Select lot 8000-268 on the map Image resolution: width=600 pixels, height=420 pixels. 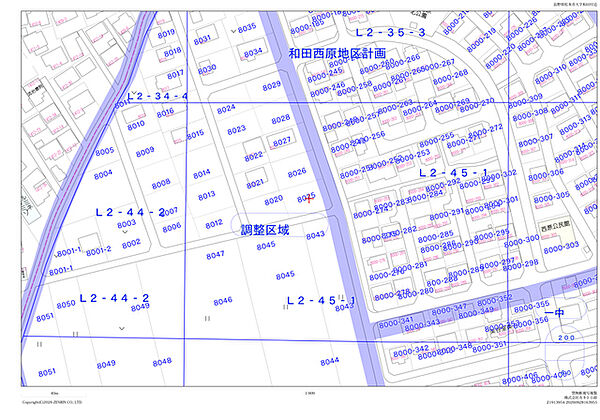coord(450,78)
